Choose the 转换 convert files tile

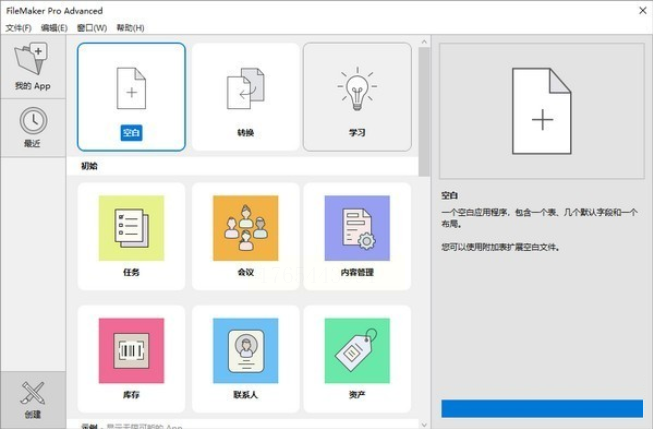[x=245, y=97]
